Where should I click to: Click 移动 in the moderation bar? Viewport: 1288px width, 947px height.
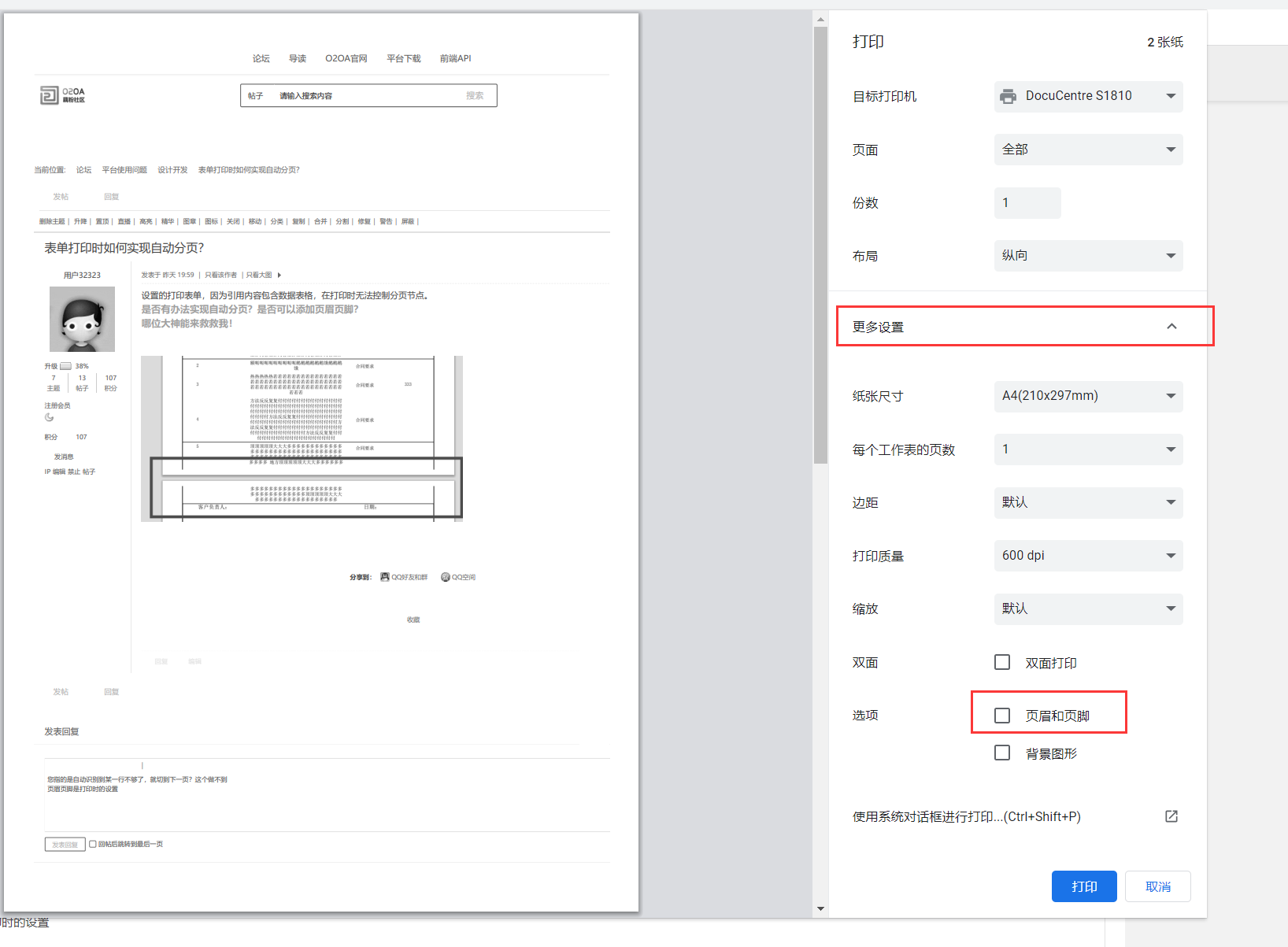(255, 221)
